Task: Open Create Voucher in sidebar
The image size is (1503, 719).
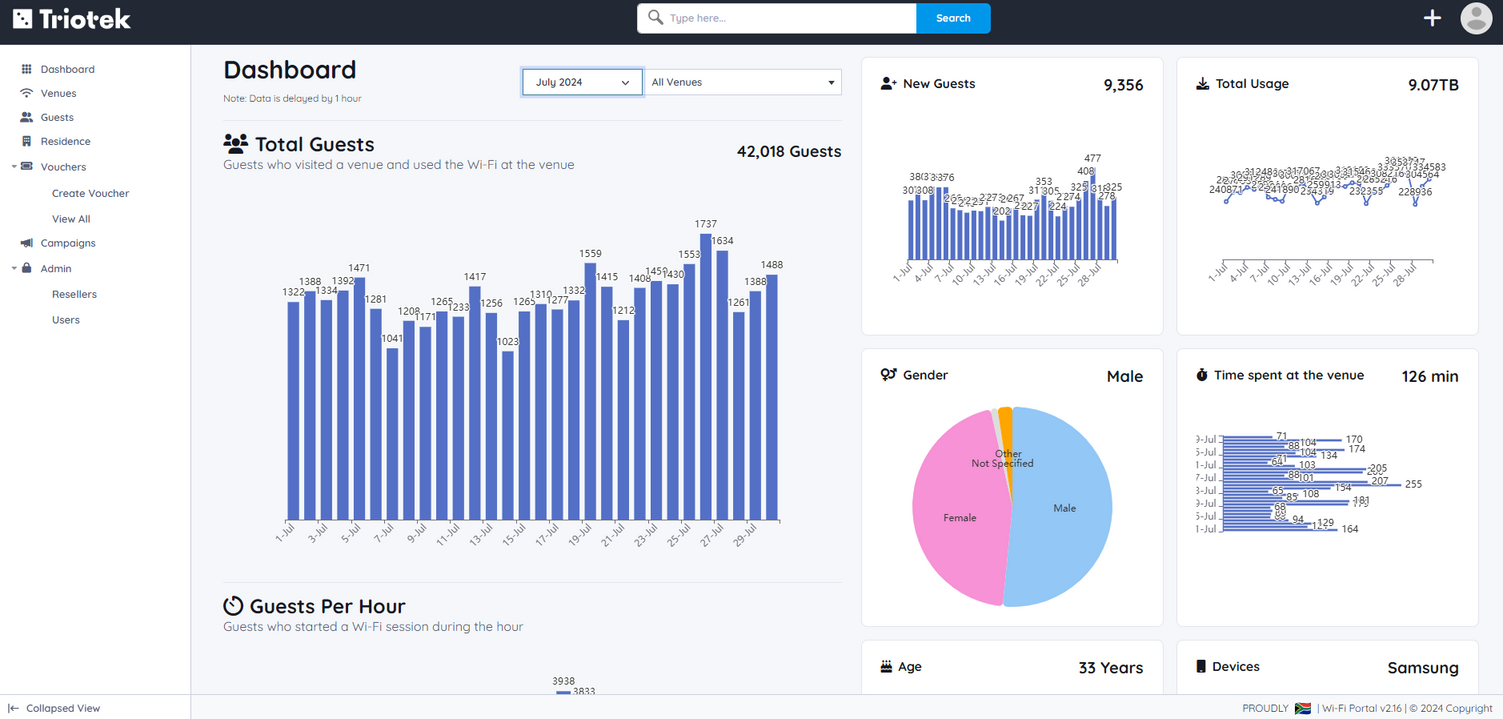Action: coord(90,193)
